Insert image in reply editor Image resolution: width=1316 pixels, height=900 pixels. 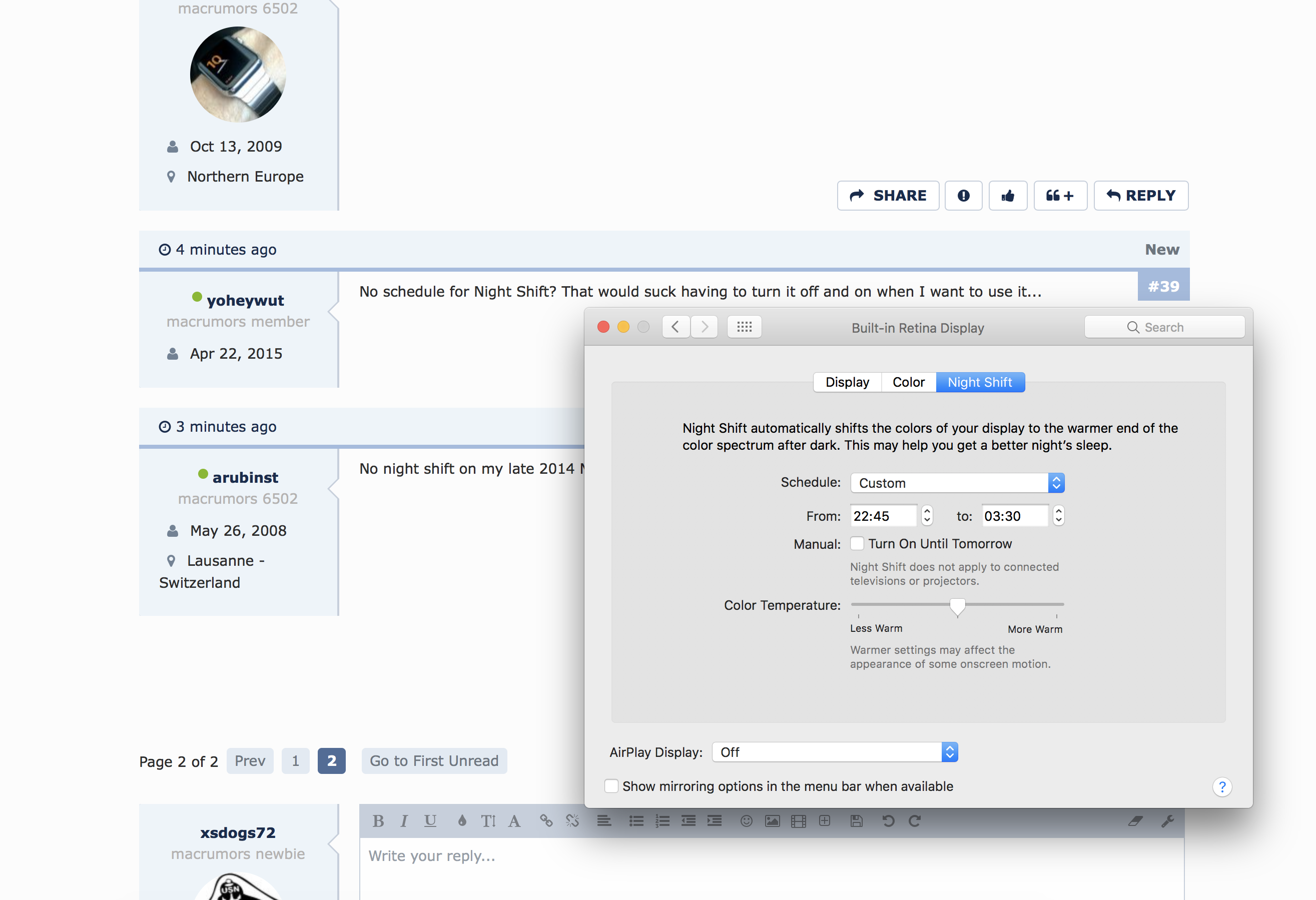pyautogui.click(x=773, y=821)
